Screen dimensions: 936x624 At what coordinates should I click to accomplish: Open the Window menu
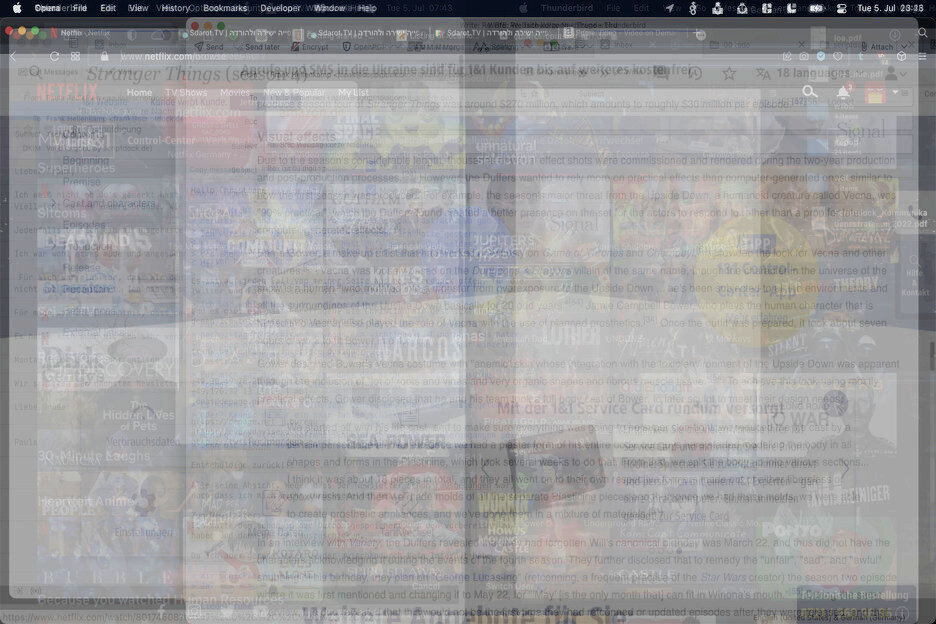(330, 8)
